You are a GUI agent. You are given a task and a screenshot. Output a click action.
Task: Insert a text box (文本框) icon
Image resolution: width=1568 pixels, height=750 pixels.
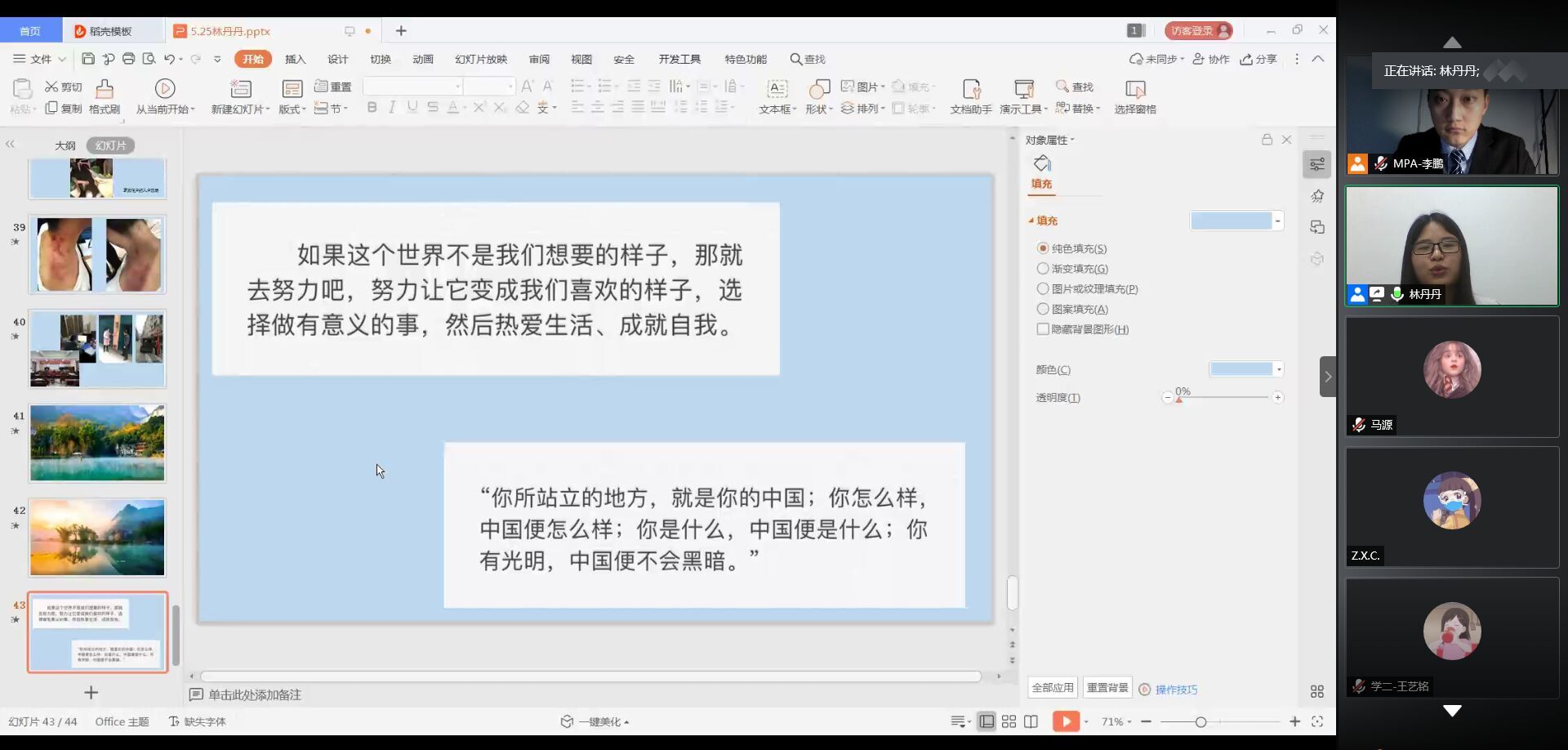pos(777,88)
